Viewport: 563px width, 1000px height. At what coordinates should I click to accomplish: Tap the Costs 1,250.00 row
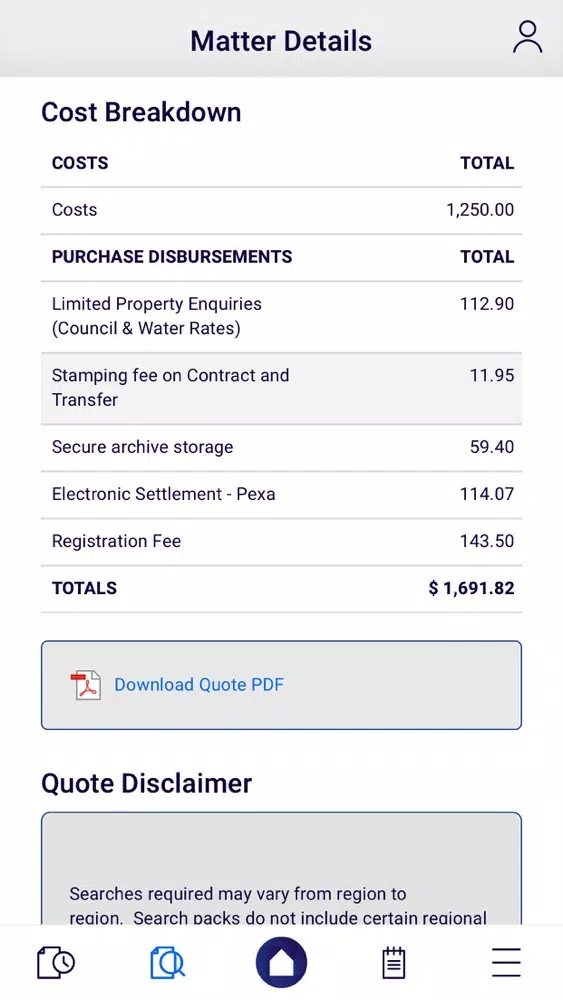point(281,210)
